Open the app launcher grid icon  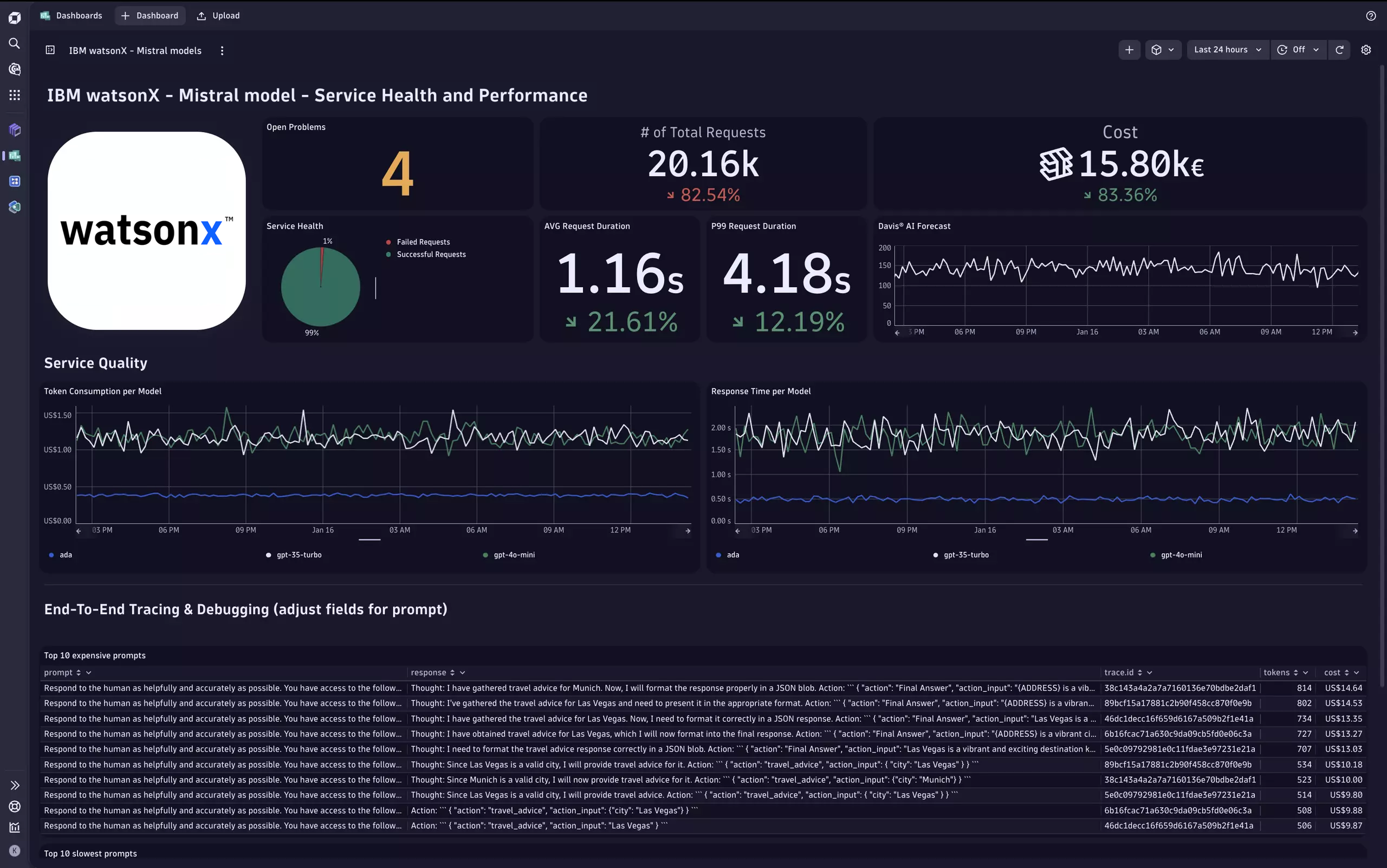coord(14,95)
